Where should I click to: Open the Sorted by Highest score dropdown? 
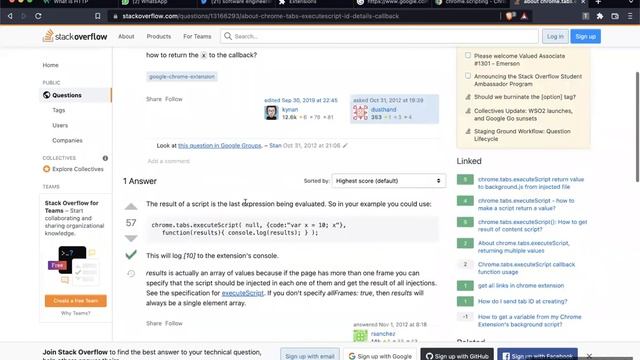pos(388,181)
